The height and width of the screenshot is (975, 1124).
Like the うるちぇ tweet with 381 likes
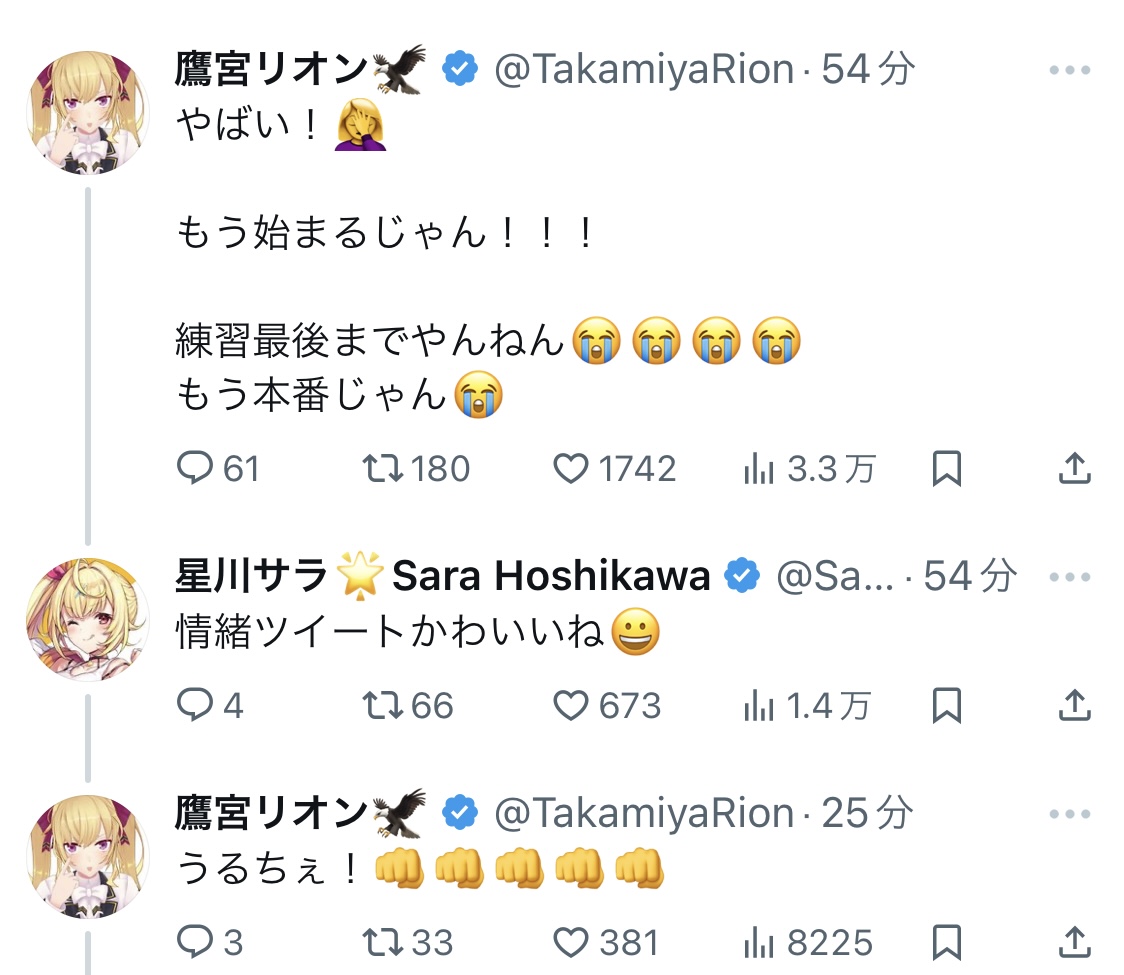[571, 942]
